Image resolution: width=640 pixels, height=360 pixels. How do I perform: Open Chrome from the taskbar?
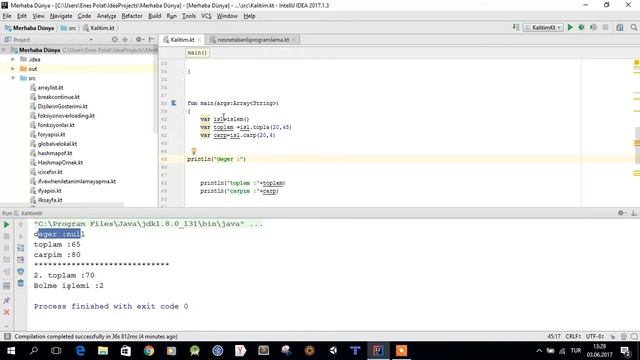click(x=149, y=351)
